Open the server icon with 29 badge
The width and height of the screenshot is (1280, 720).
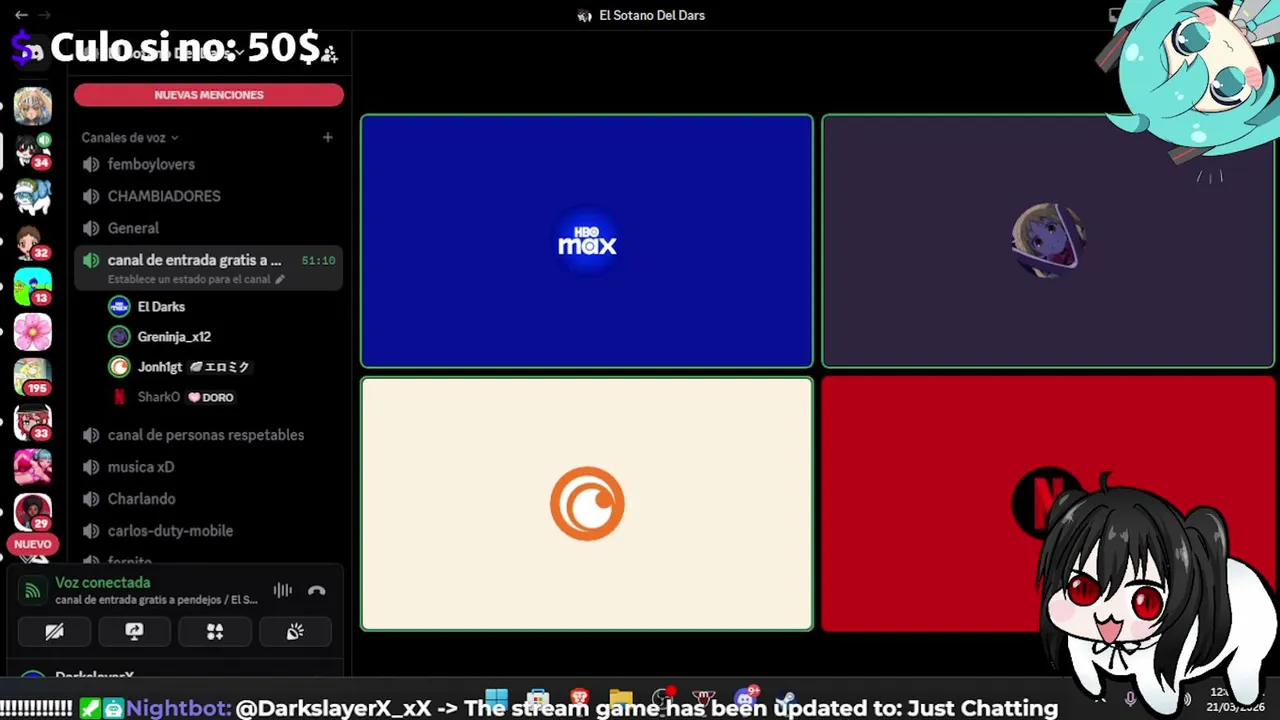(32, 511)
